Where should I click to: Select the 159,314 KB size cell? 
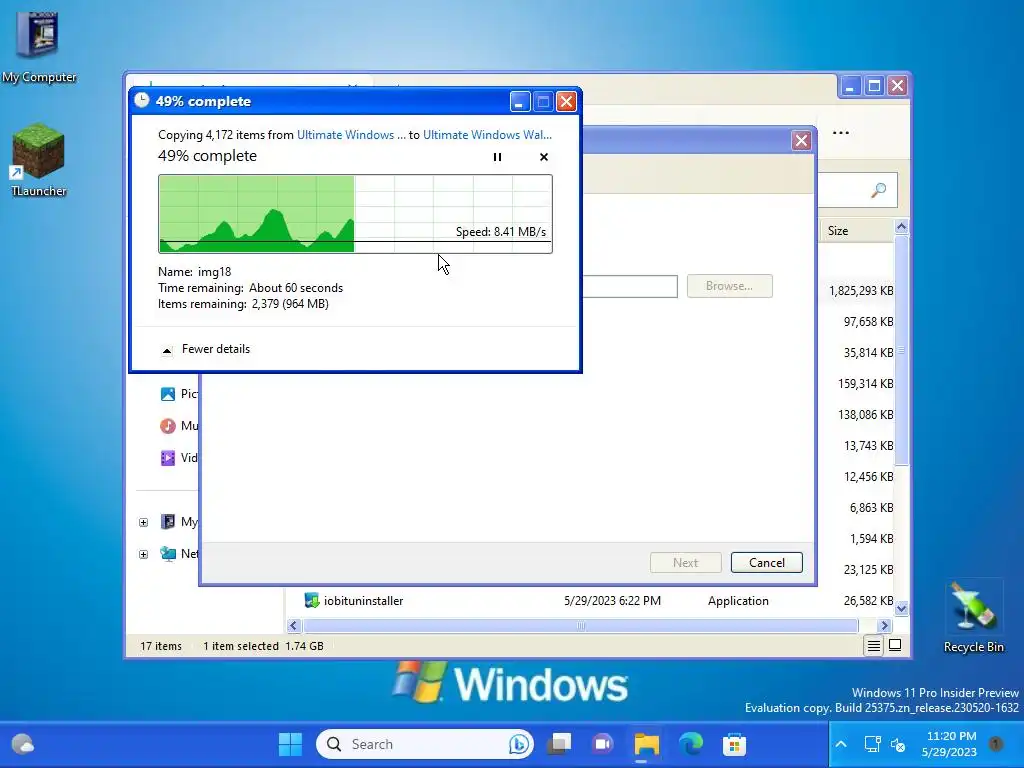coord(865,383)
